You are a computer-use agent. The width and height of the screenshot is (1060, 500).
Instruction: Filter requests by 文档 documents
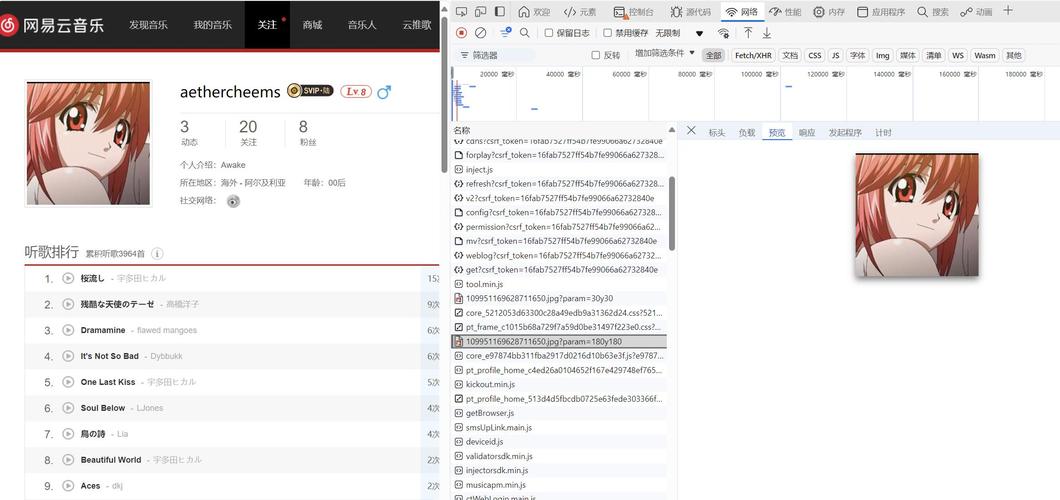[x=790, y=55]
